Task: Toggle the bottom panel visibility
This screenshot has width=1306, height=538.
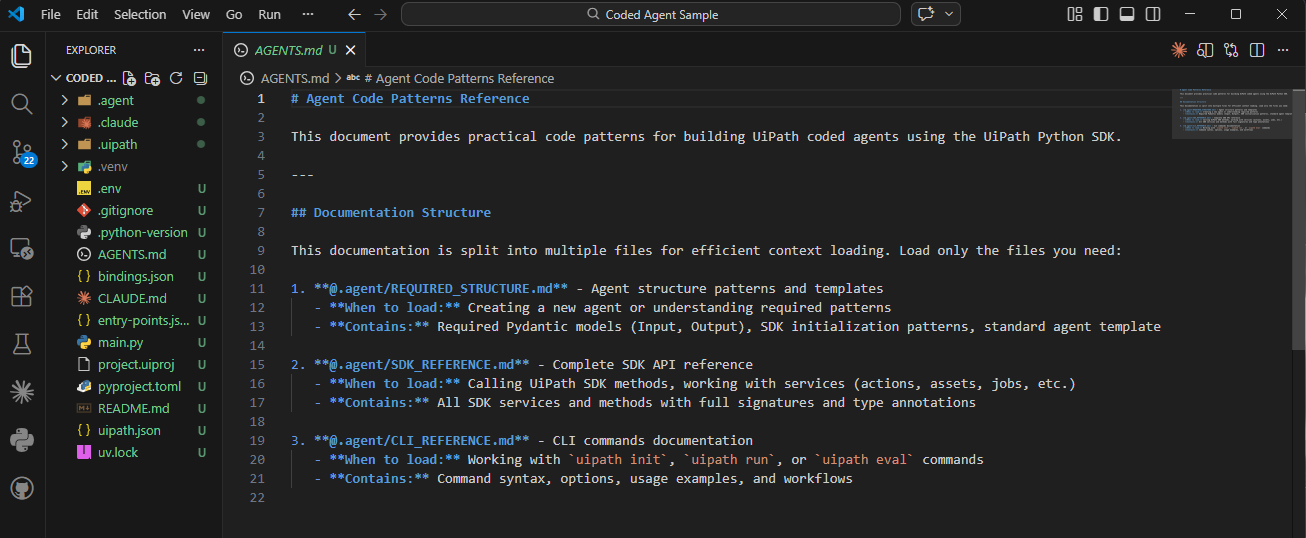Action: tap(1127, 14)
